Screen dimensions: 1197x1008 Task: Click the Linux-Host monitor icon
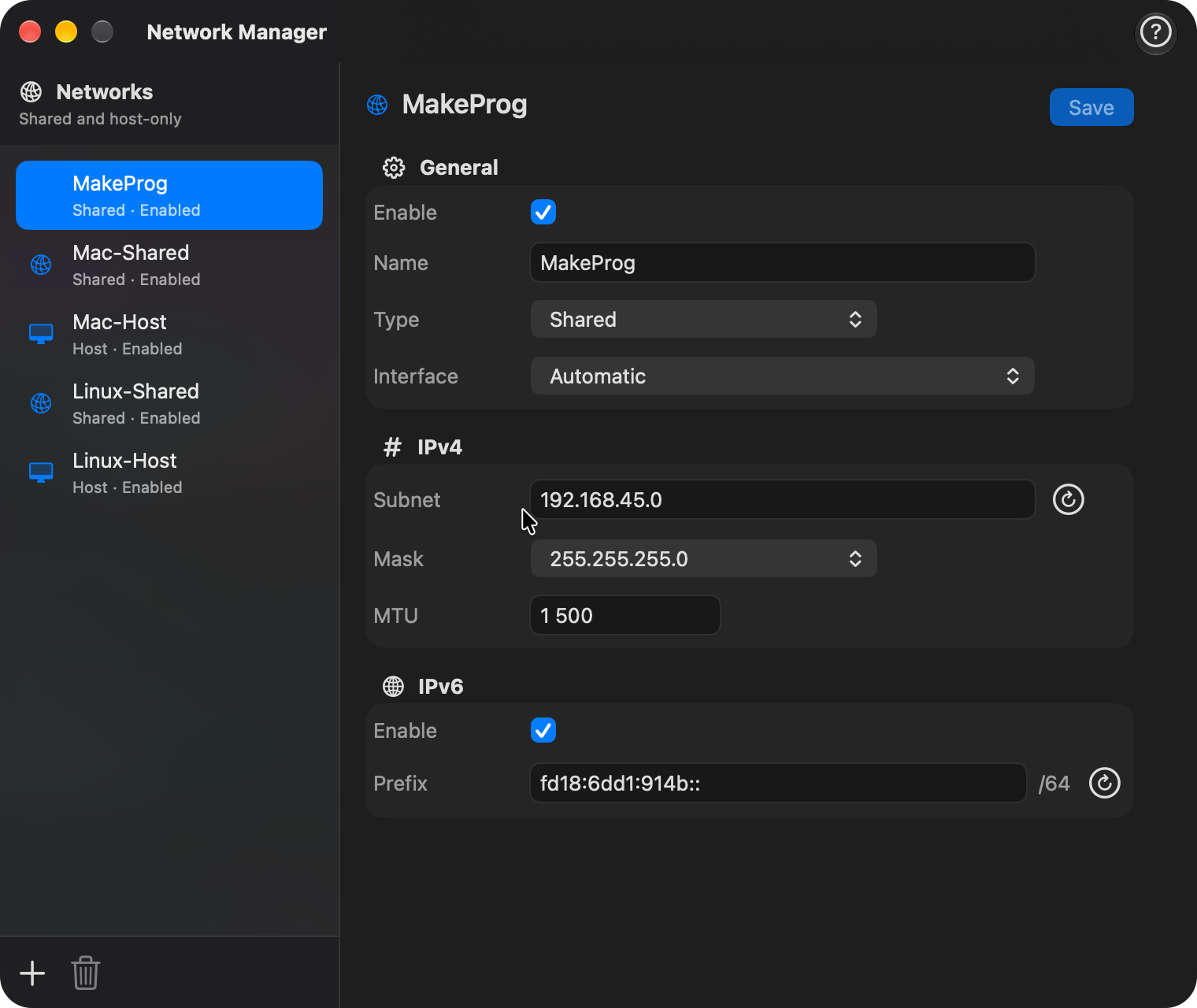coord(41,472)
